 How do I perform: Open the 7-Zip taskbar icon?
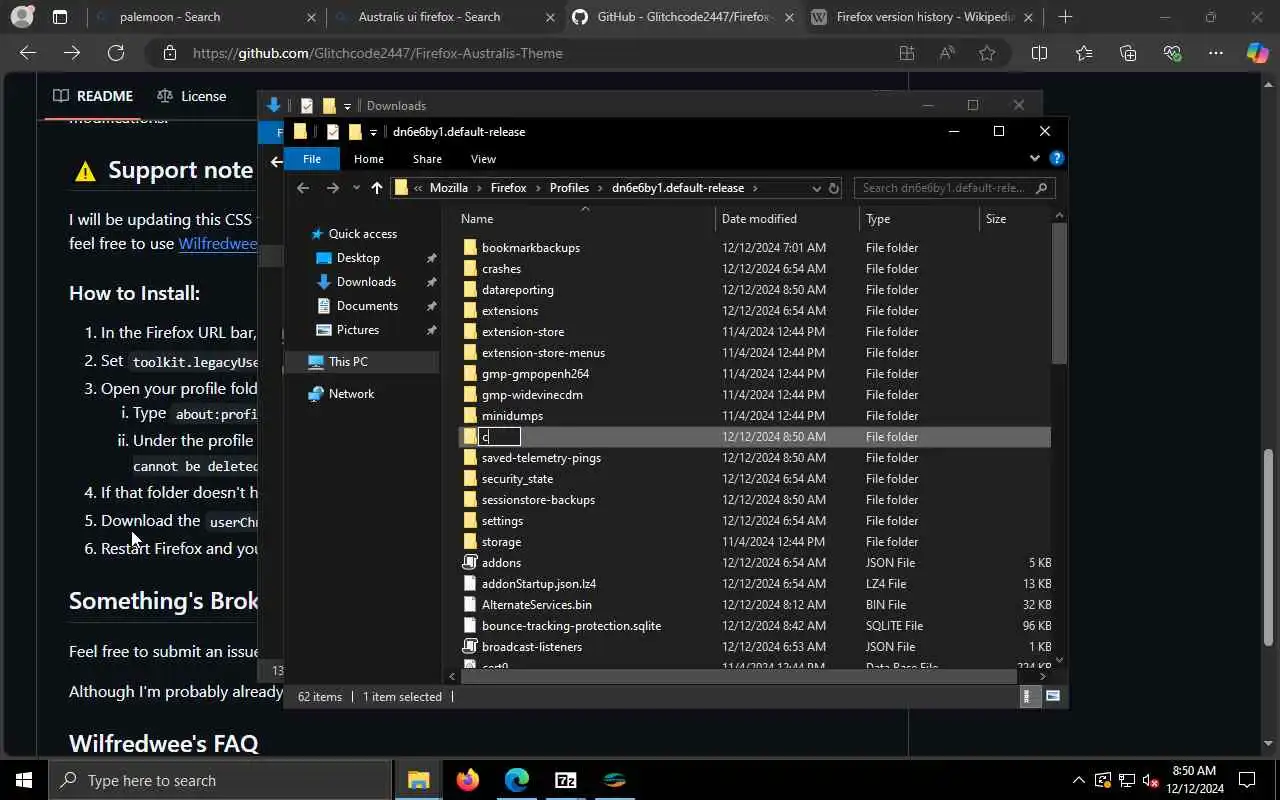(565, 780)
